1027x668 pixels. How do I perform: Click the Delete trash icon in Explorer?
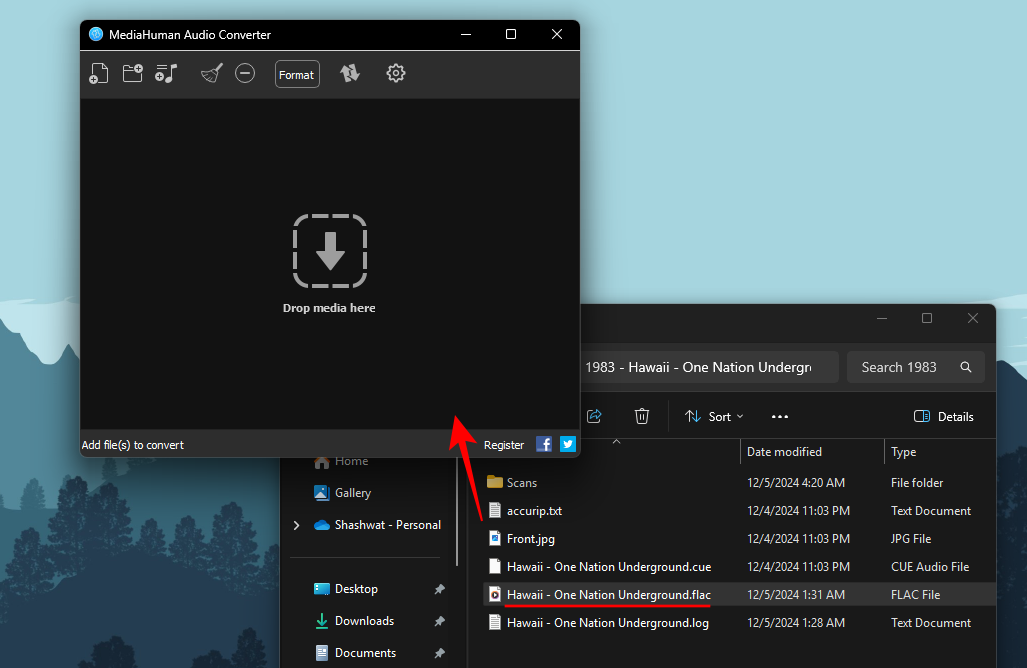pos(642,416)
